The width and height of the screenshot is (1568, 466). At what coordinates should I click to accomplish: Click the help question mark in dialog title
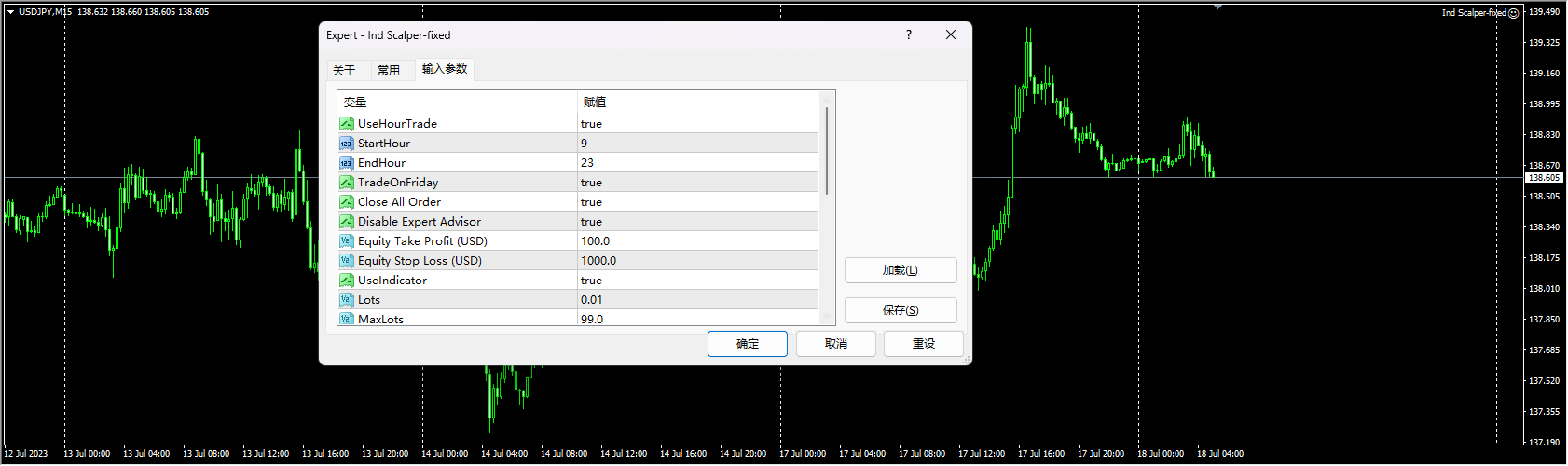[909, 34]
